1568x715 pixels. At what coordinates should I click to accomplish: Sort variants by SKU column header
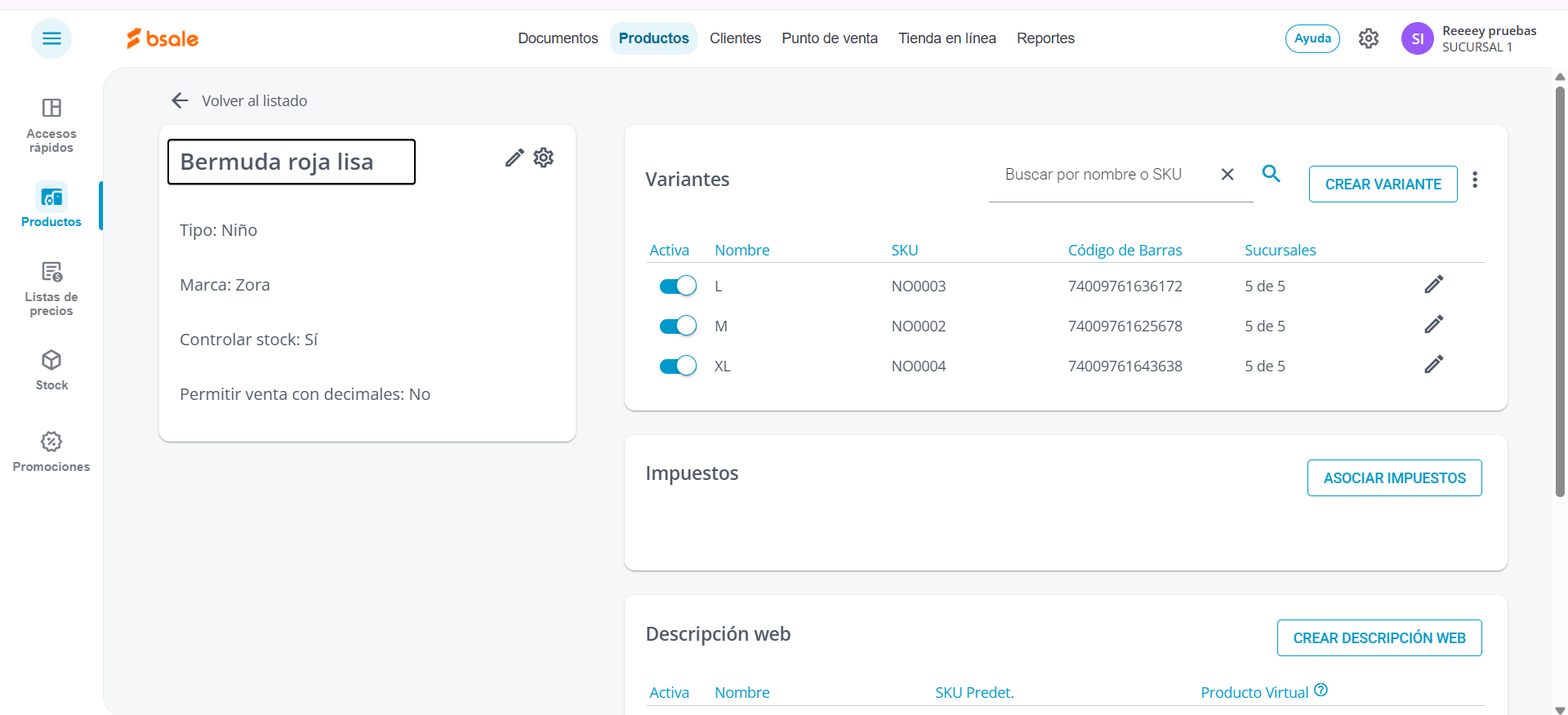click(x=904, y=251)
